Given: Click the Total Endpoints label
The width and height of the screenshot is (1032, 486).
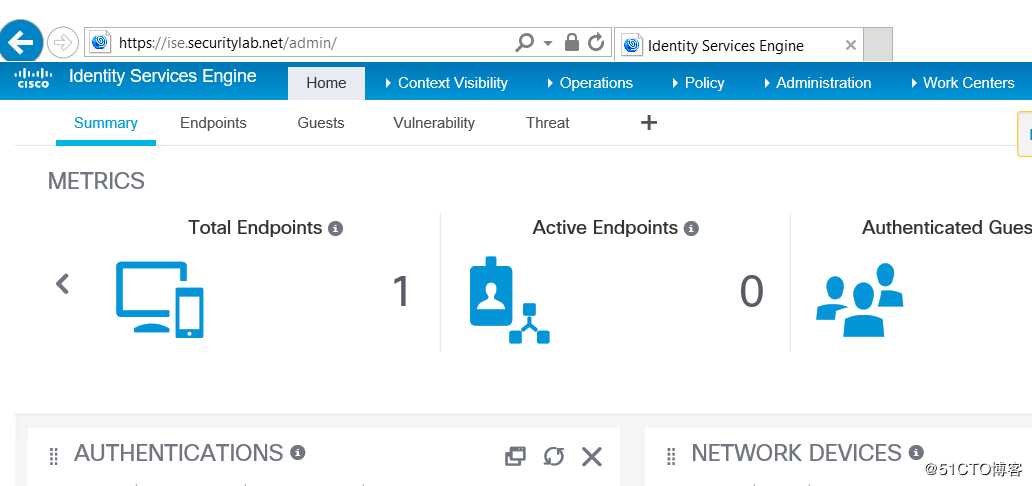Looking at the screenshot, I should pyautogui.click(x=255, y=228).
